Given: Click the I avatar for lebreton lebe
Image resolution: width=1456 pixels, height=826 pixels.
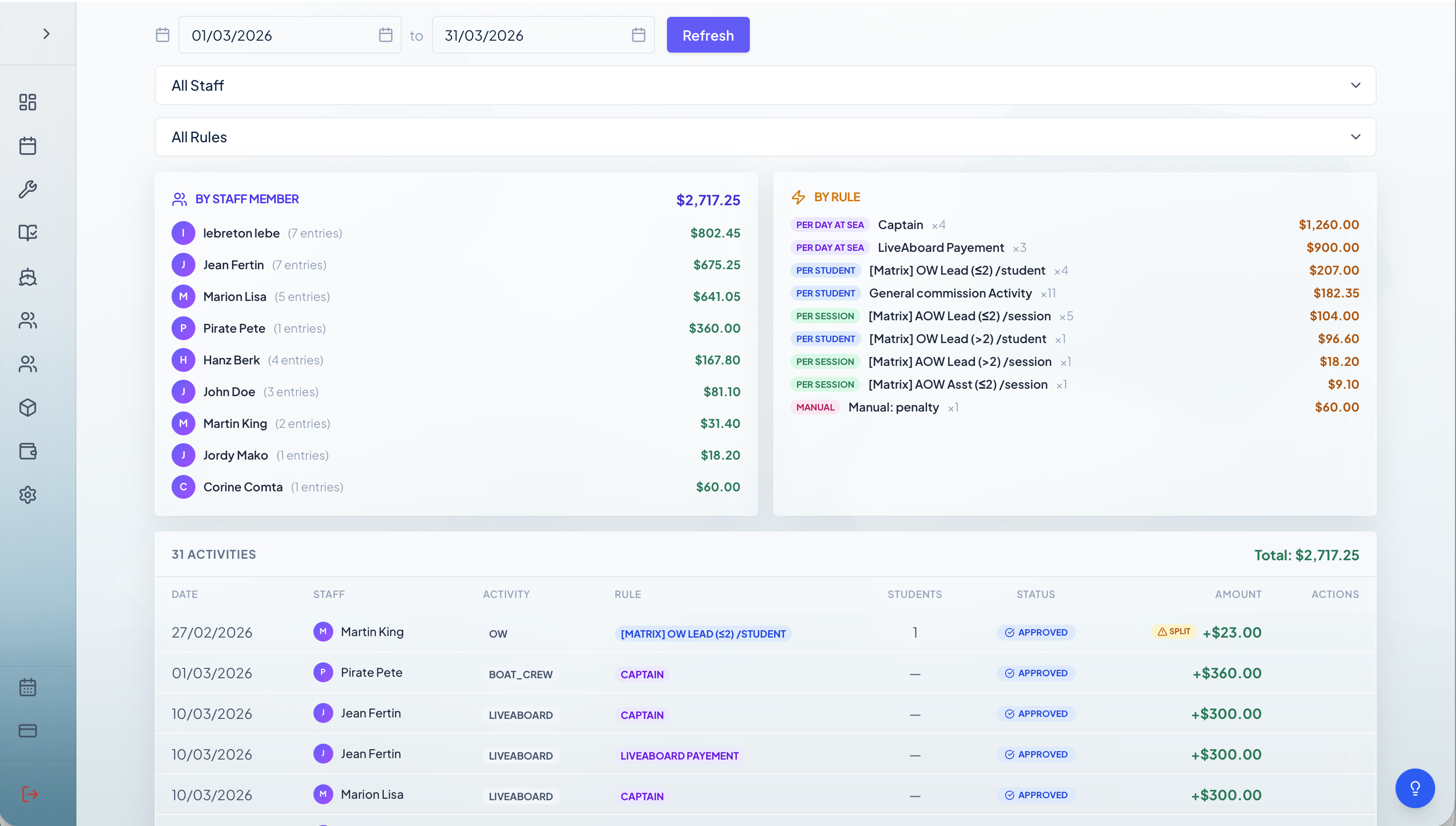Looking at the screenshot, I should click(183, 233).
